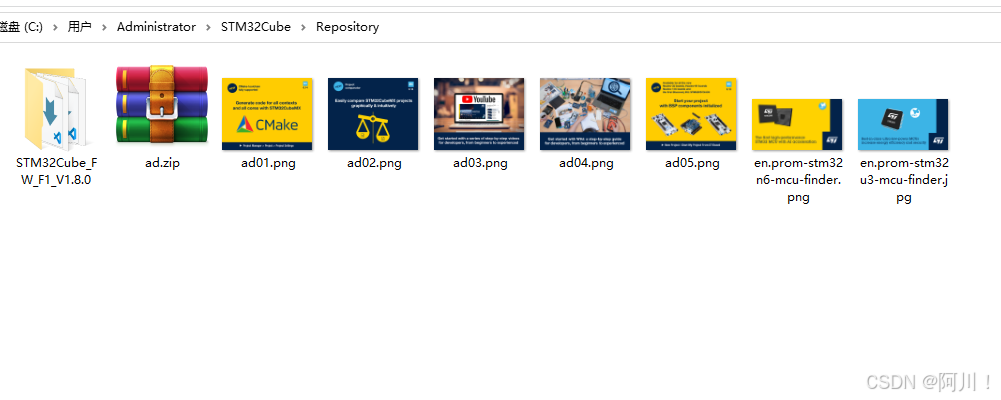Viewport: 1001px width, 400px height.
Task: Click the file name ad01.png
Action: (x=268, y=163)
